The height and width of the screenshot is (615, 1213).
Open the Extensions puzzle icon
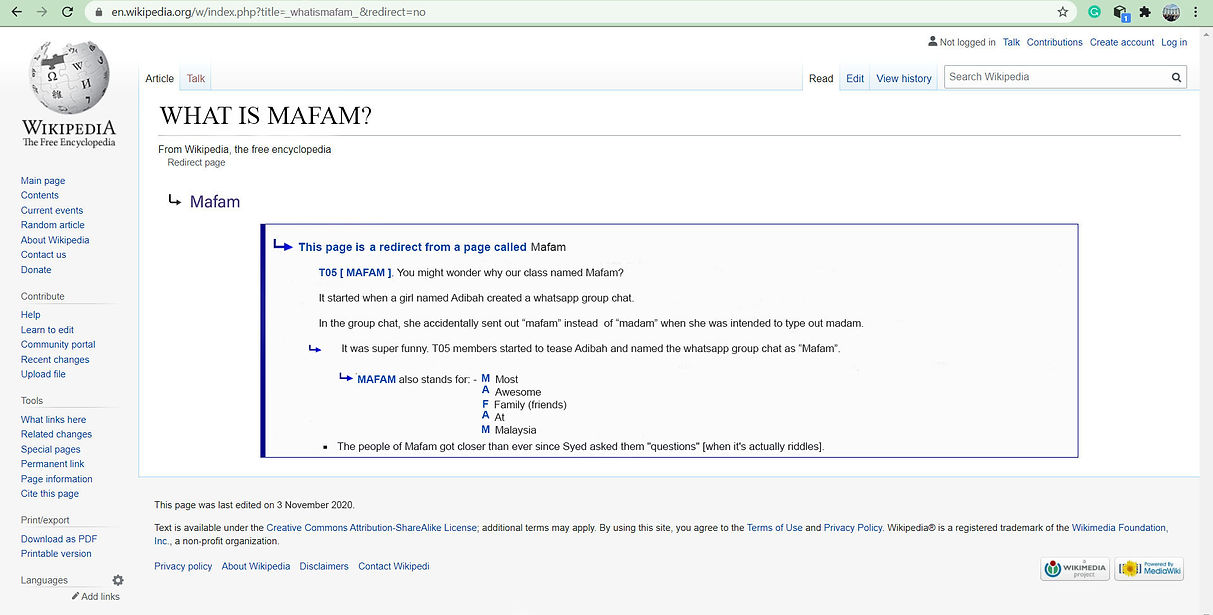(x=1145, y=12)
